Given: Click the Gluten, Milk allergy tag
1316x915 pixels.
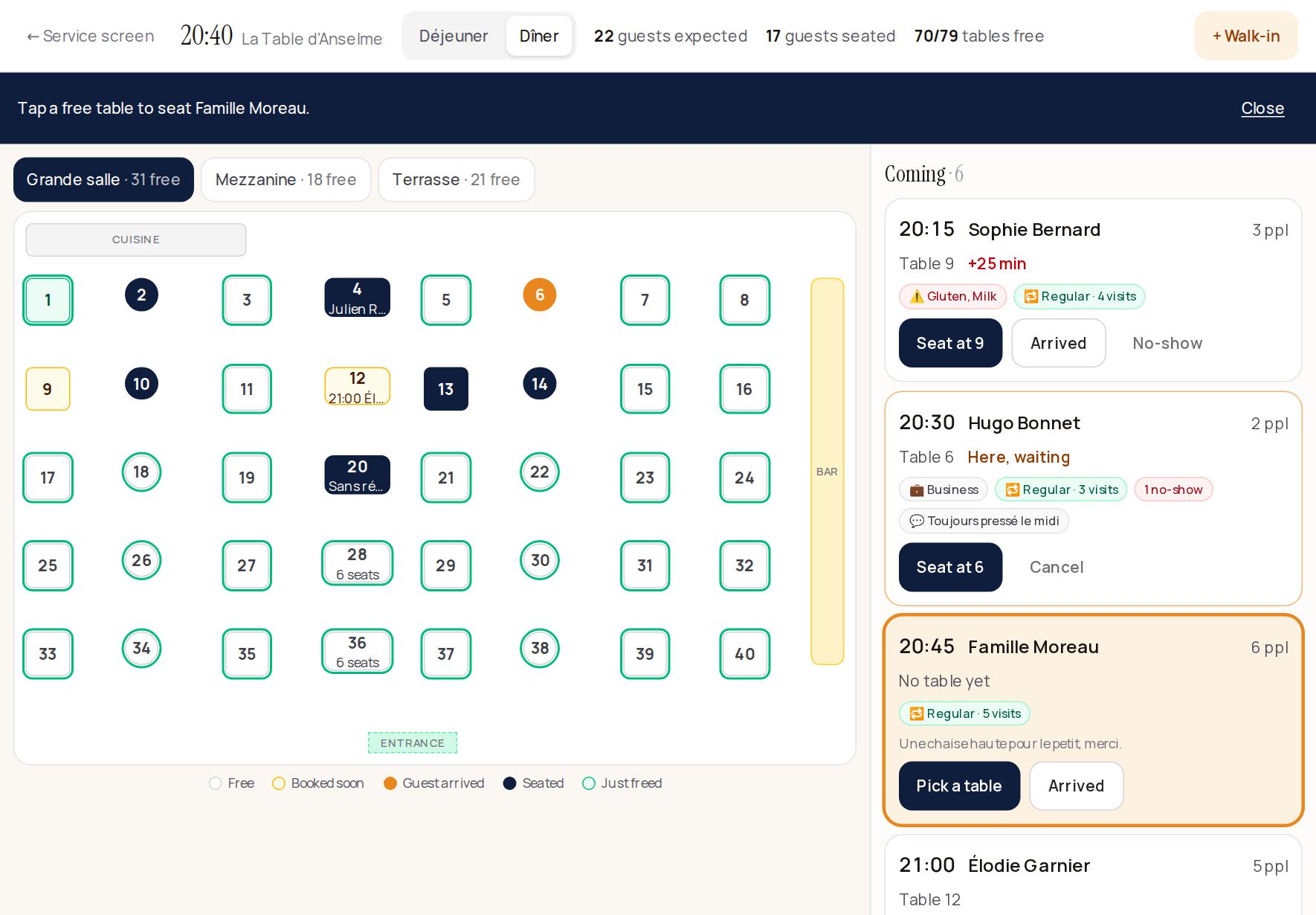Looking at the screenshot, I should pyautogui.click(x=952, y=296).
